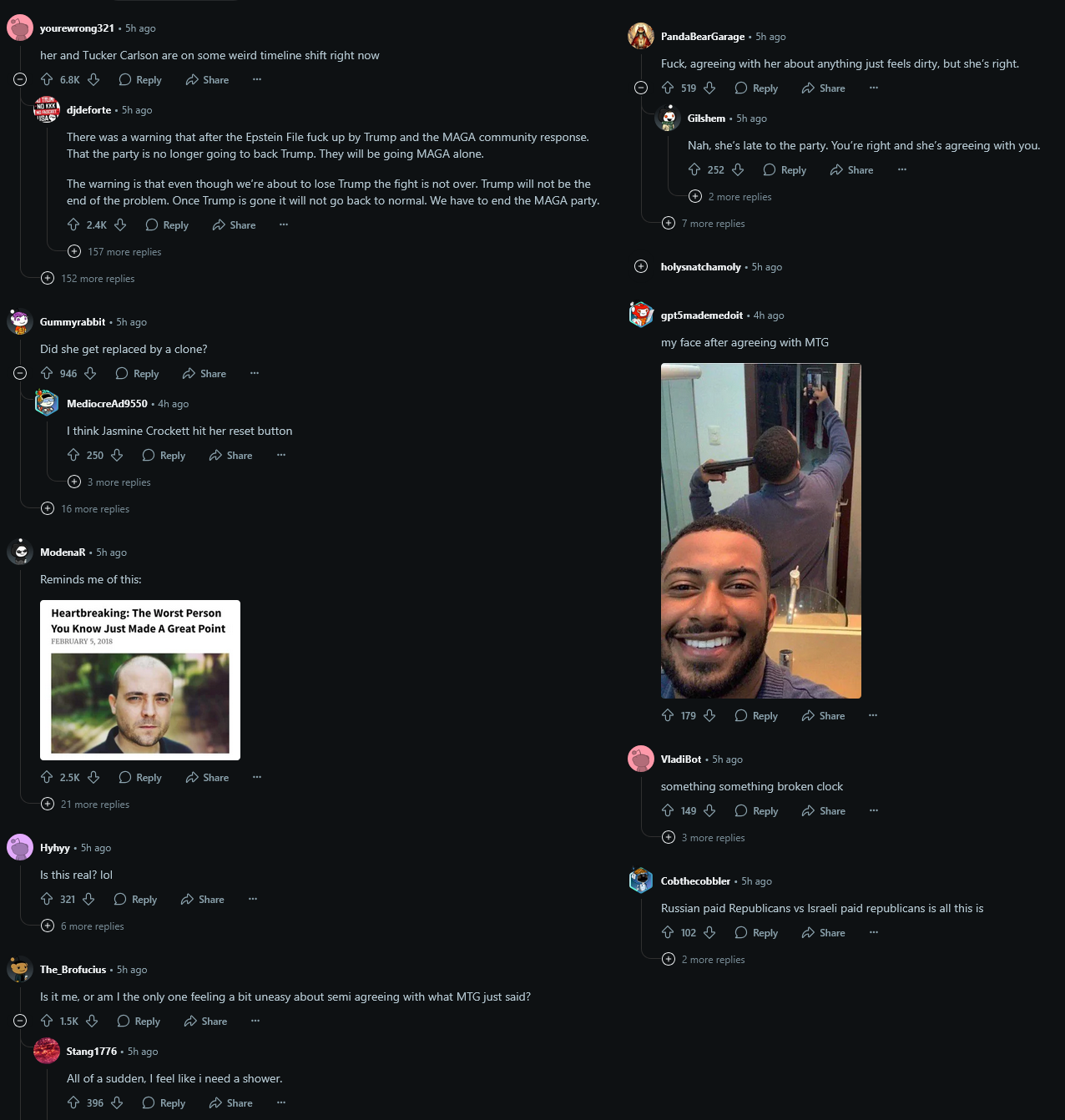Downvote Cobthecobbler's comment
1065x1120 pixels.
tap(709, 933)
